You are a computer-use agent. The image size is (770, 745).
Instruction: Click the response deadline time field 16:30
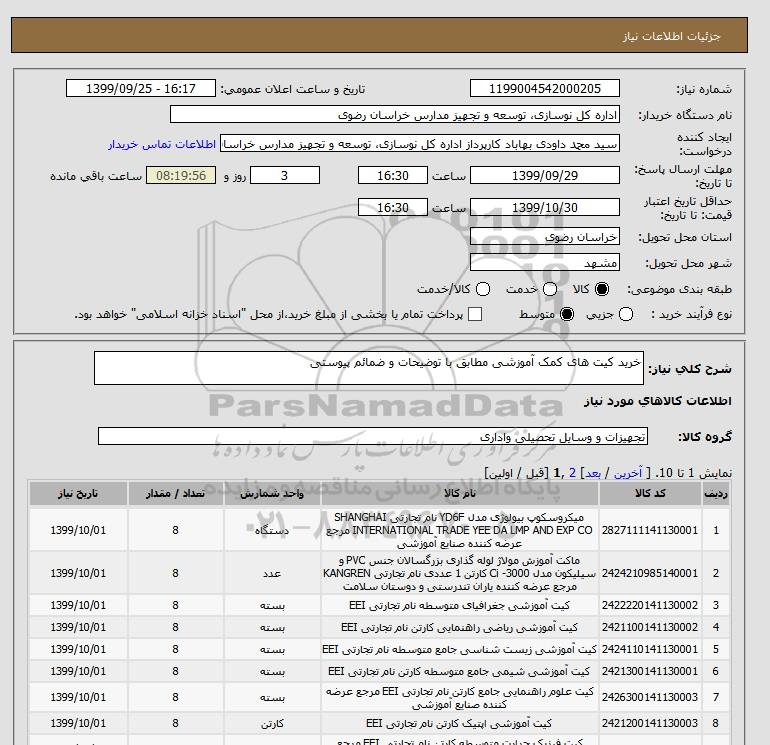click(x=393, y=175)
